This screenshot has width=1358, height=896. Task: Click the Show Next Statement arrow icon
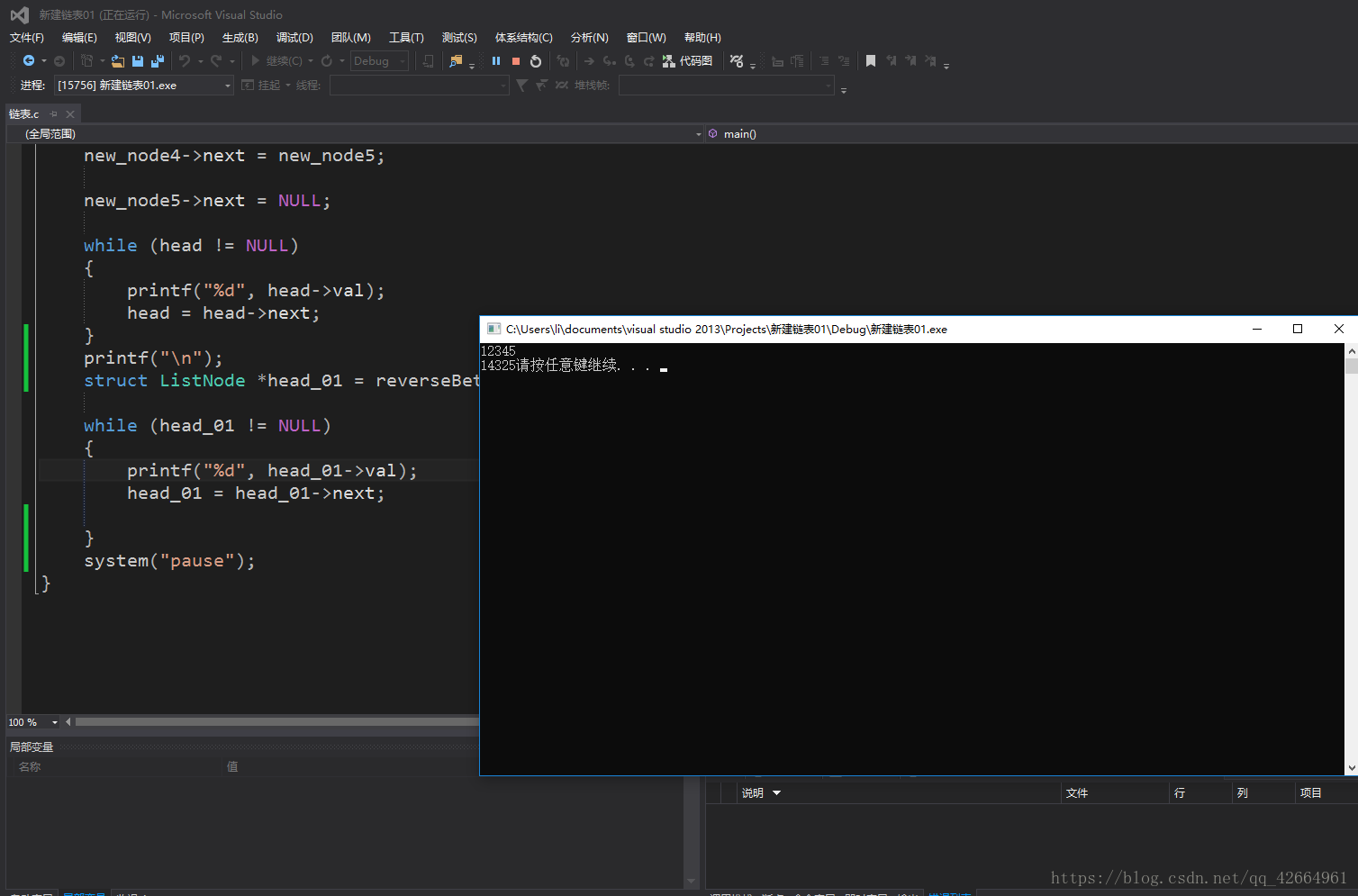[x=589, y=60]
